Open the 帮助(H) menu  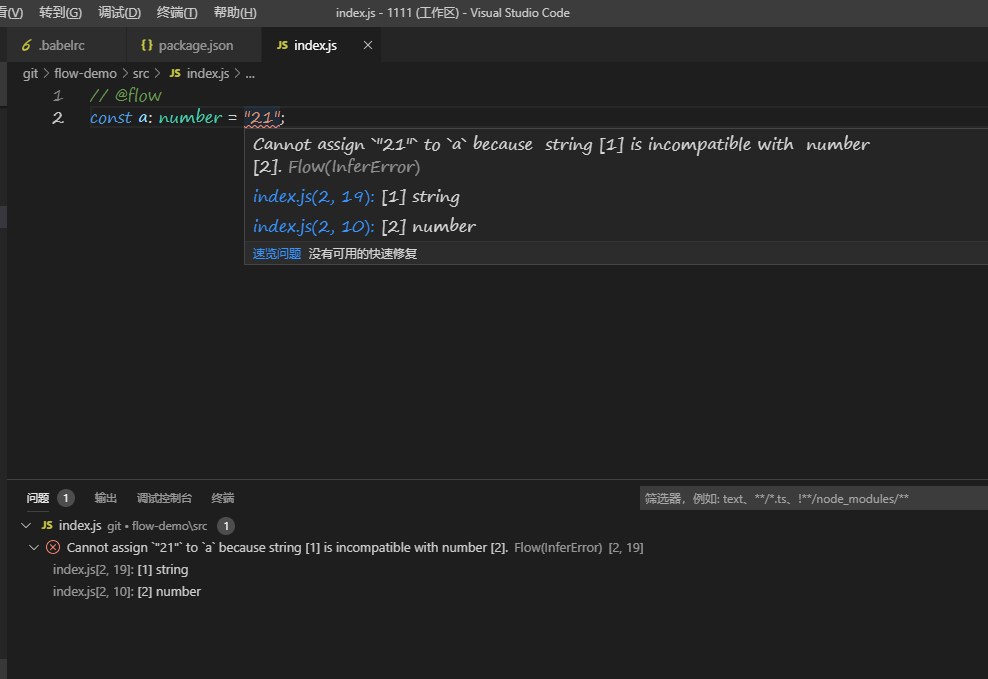coord(235,13)
